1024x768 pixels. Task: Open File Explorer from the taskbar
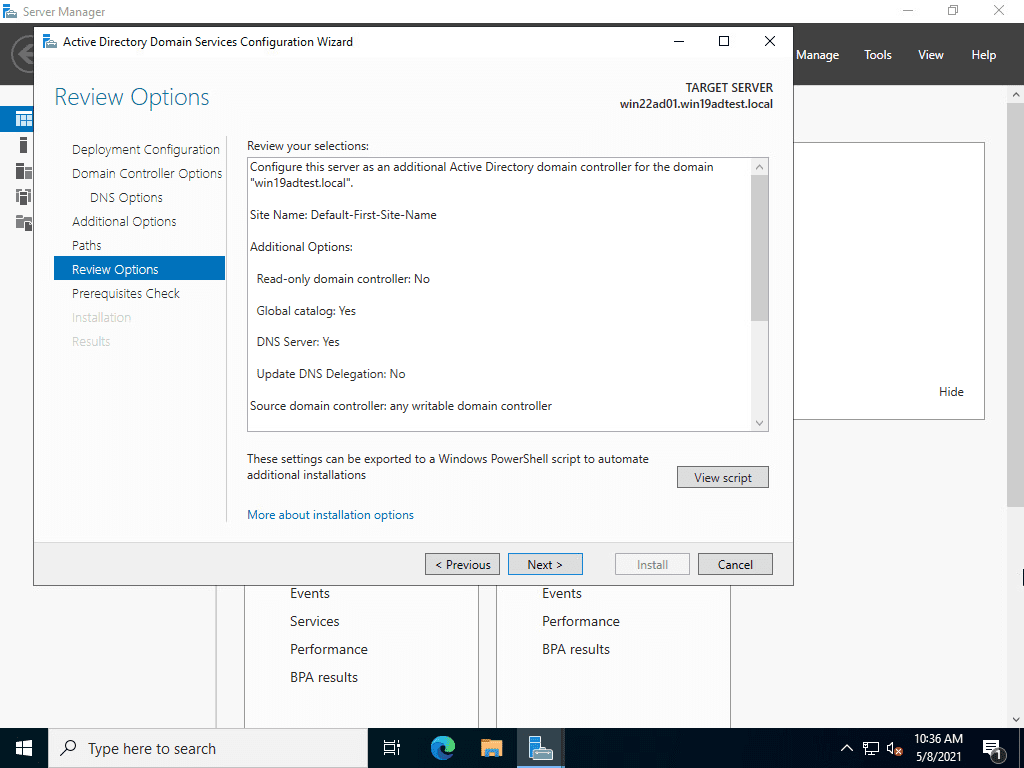pyautogui.click(x=491, y=747)
